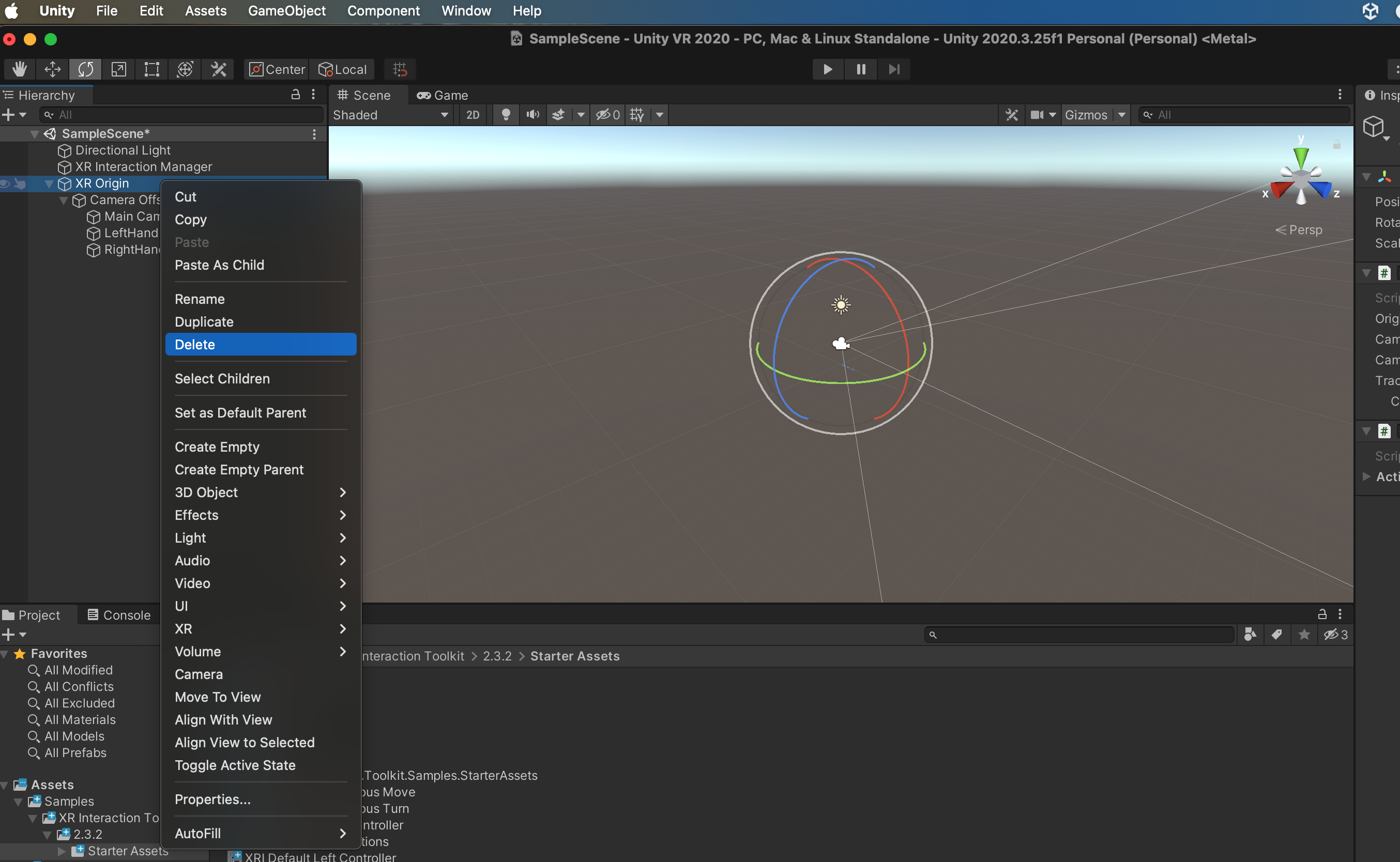Switch to the Game tab

pyautogui.click(x=443, y=95)
